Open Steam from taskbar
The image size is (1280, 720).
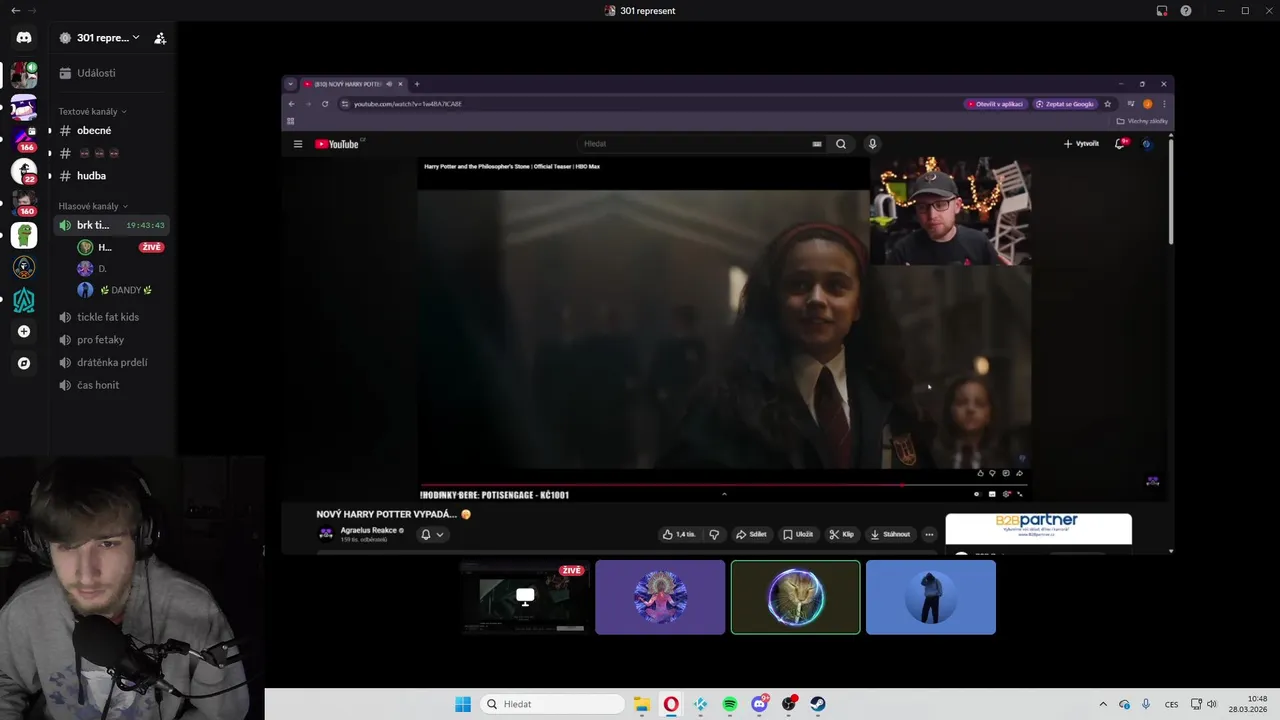click(818, 704)
